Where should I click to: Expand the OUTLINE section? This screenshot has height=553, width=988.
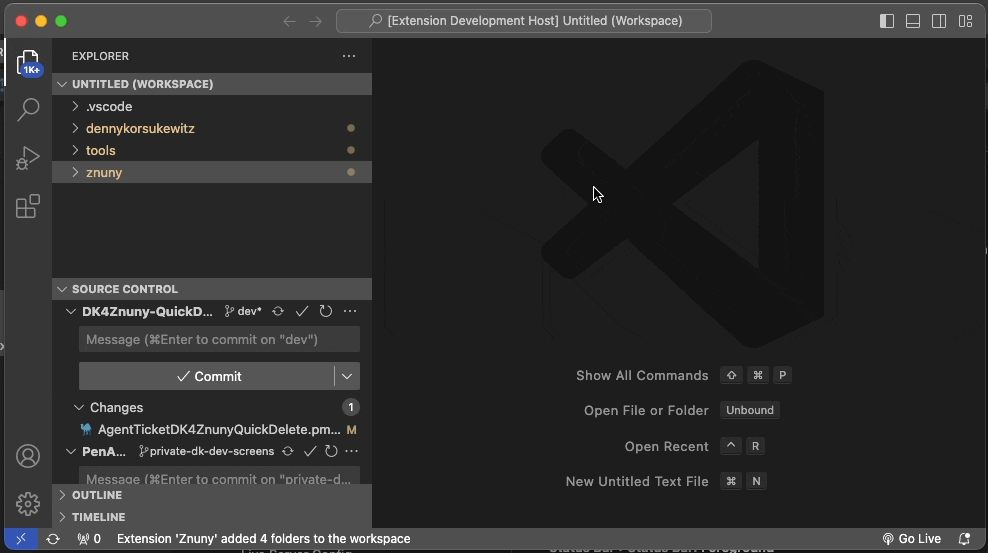pyautogui.click(x=212, y=495)
